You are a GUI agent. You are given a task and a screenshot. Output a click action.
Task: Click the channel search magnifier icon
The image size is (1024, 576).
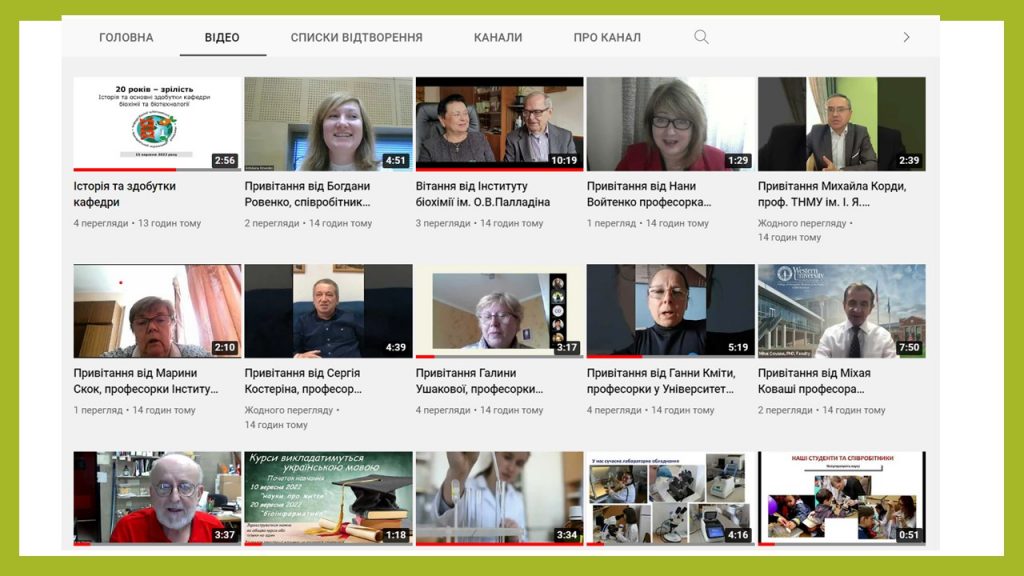[701, 37]
